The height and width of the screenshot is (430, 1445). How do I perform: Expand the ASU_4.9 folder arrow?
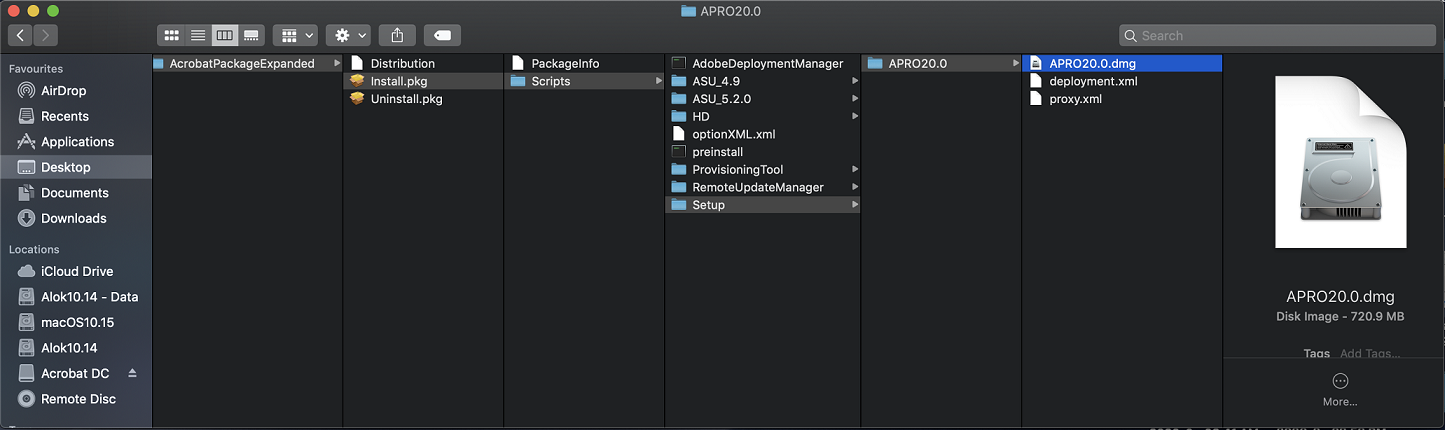click(855, 81)
